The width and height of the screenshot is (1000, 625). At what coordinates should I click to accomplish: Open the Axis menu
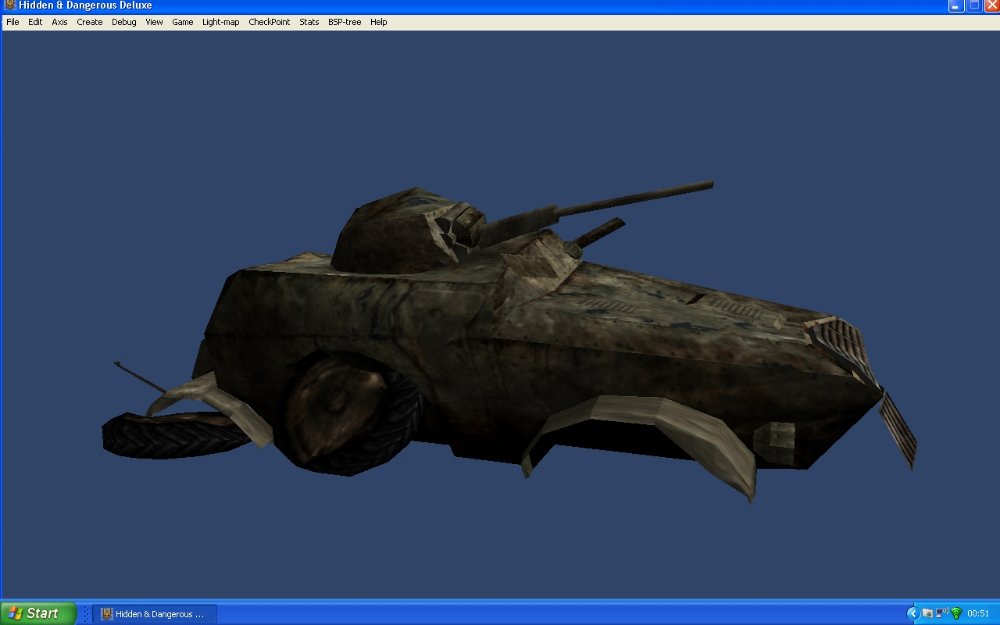[59, 22]
